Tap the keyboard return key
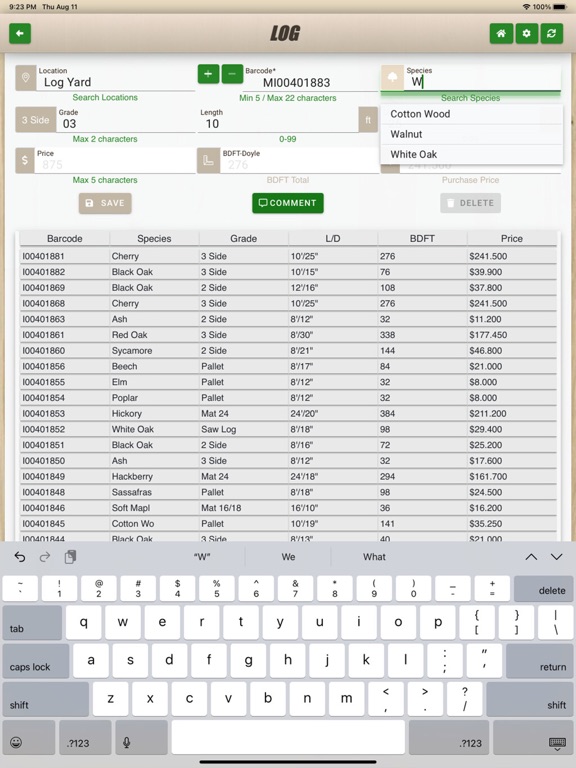The height and width of the screenshot is (768, 576). (539, 661)
